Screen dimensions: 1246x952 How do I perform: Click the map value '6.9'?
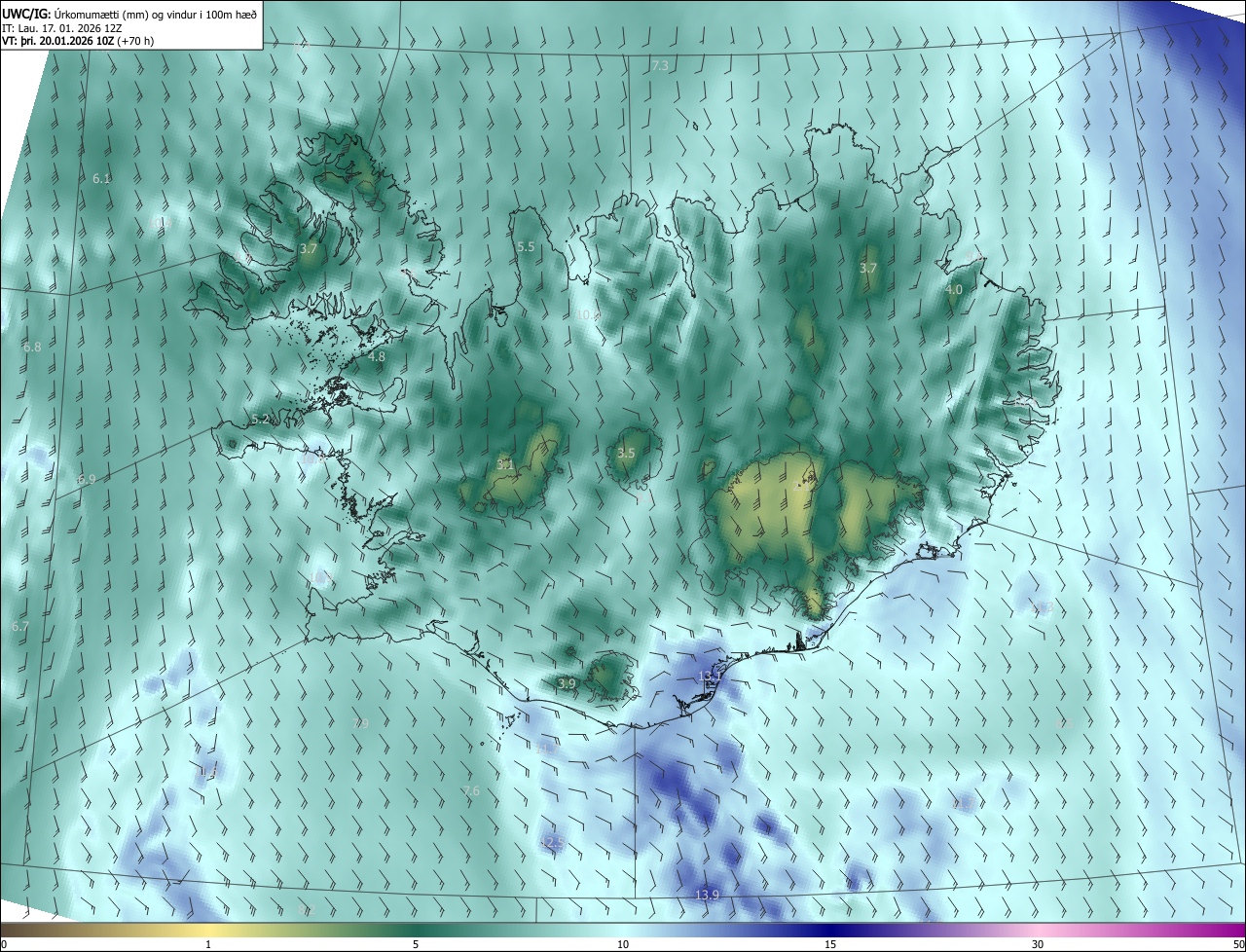click(x=87, y=480)
